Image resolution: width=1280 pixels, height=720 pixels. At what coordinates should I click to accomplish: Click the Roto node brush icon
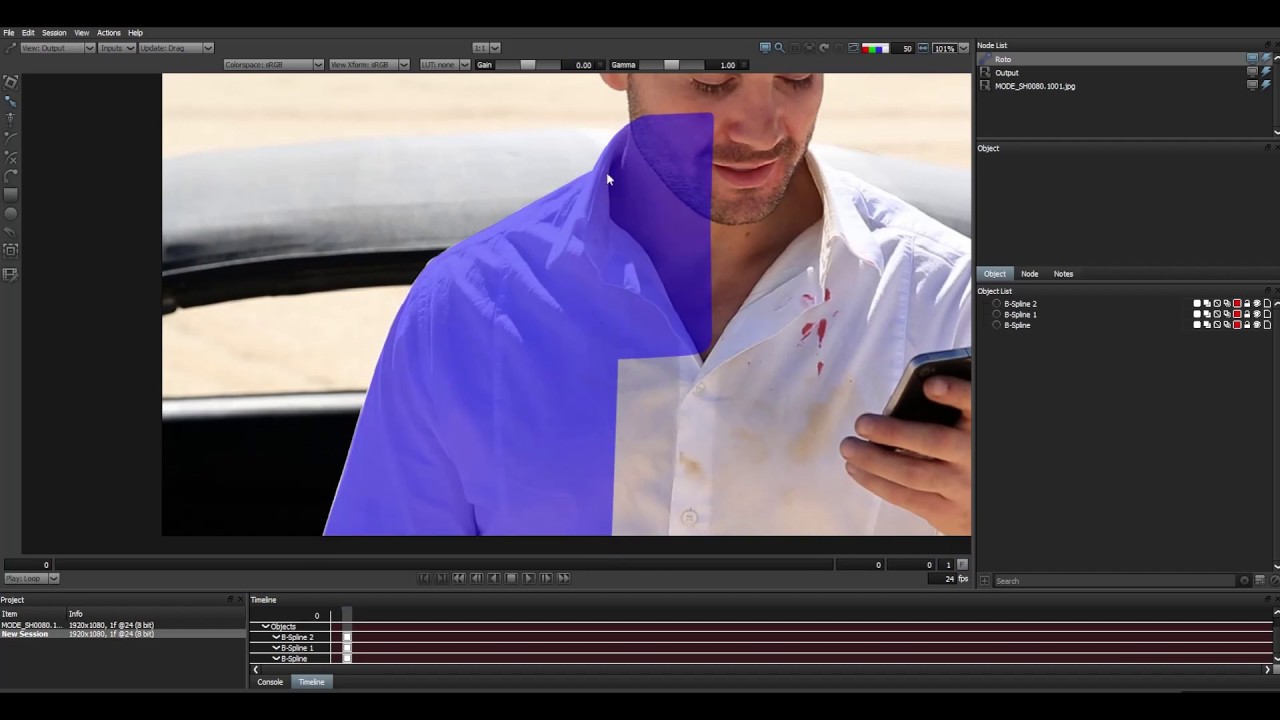[986, 59]
